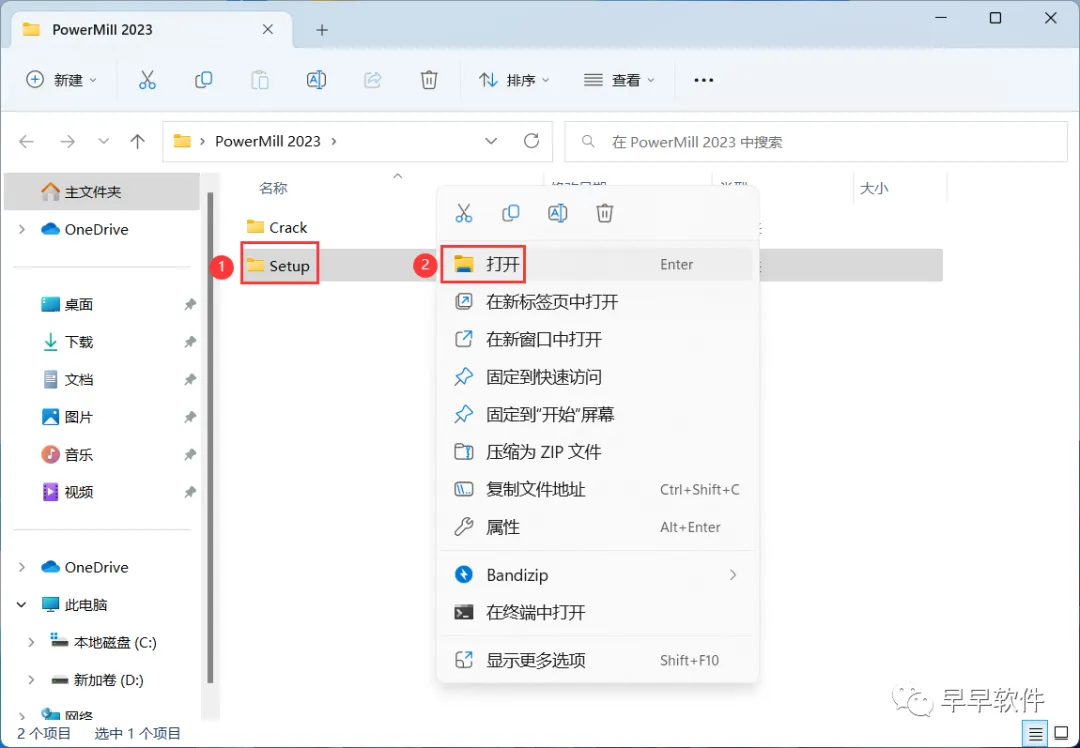Go up one folder level
The image size is (1080, 748).
(138, 141)
